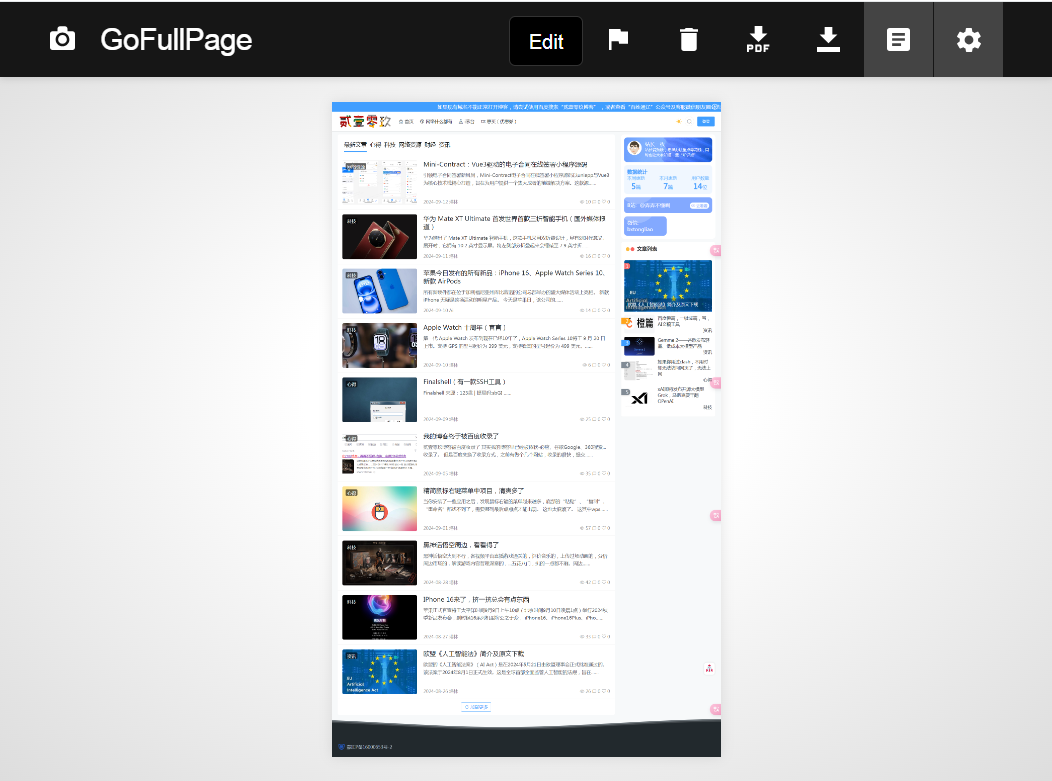
Task: Click the Apple Watch article title
Action: pyautogui.click(x=464, y=327)
